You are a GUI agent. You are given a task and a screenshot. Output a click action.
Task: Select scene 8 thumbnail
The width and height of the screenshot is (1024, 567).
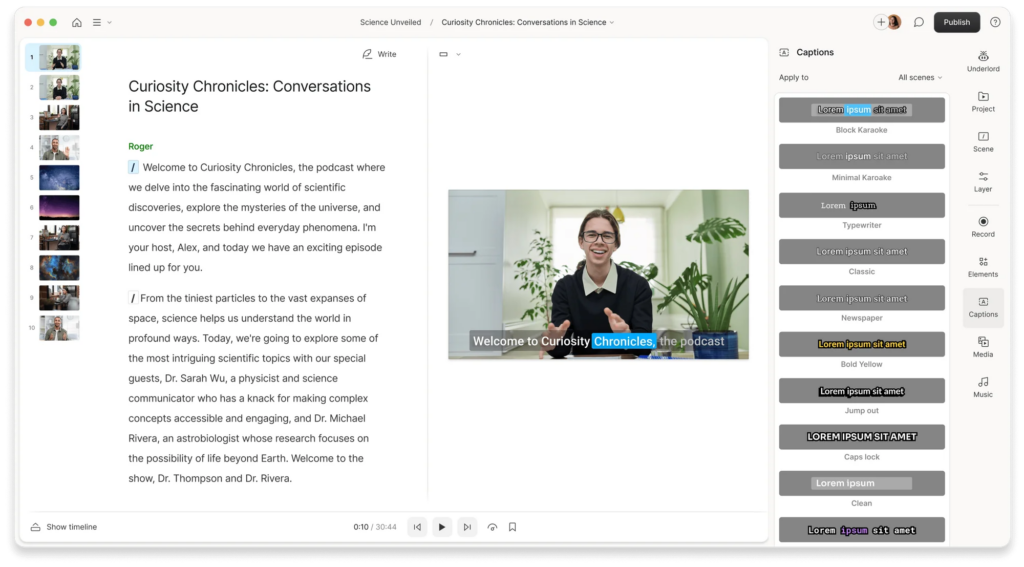click(59, 268)
